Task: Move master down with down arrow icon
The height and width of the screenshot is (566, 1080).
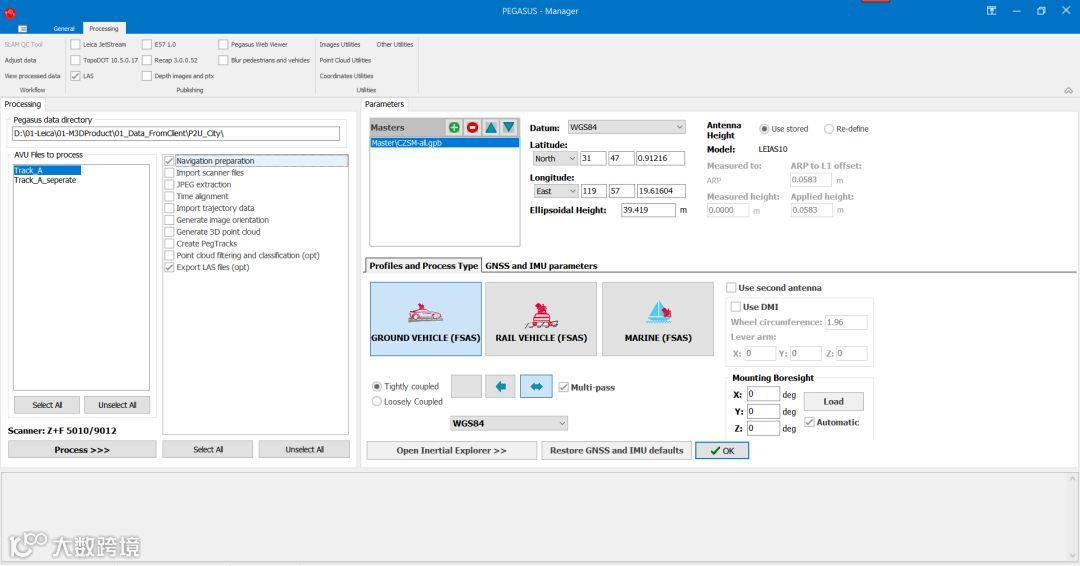Action: pyautogui.click(x=508, y=127)
